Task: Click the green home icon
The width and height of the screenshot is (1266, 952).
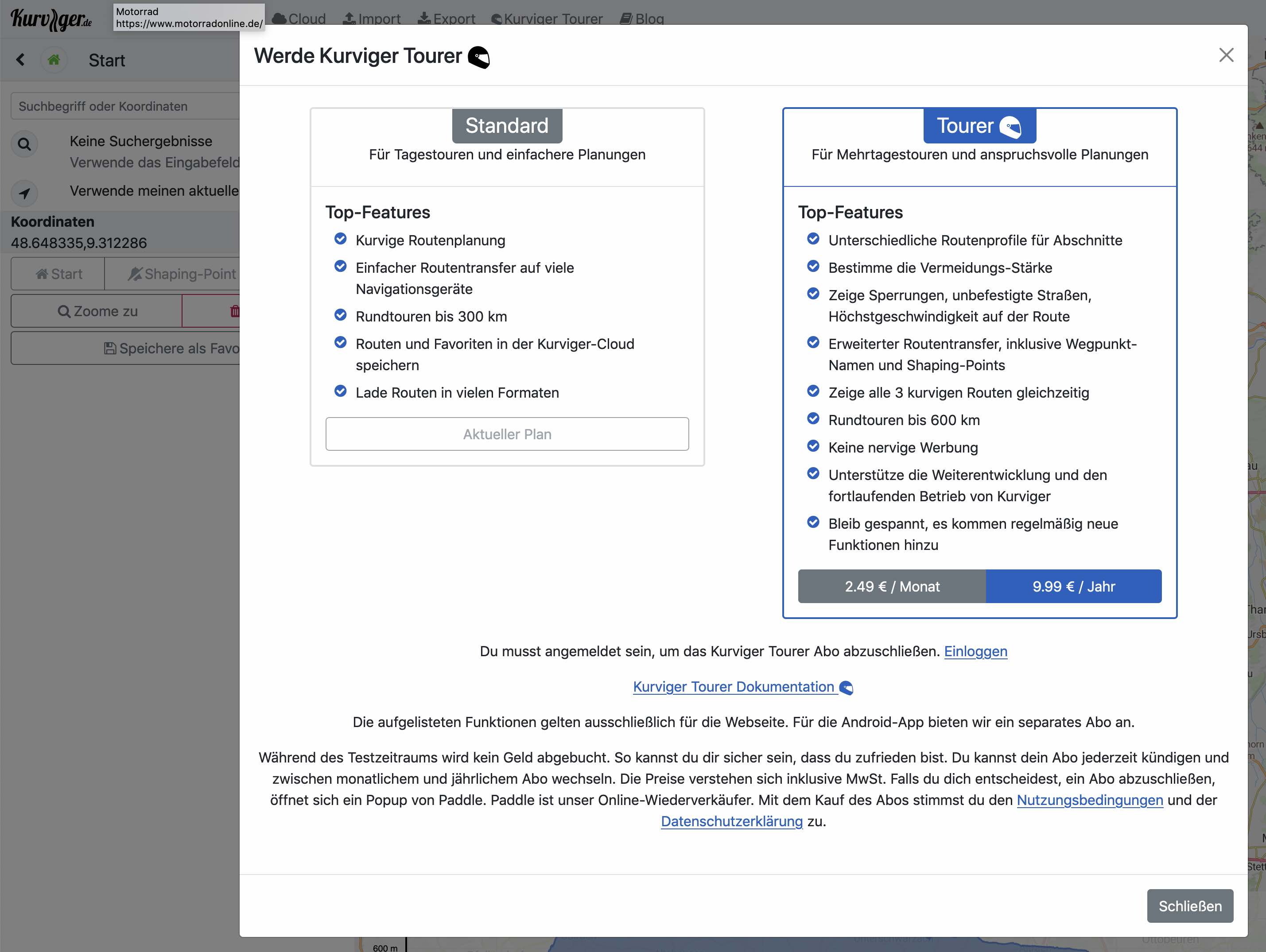Action: (54, 59)
